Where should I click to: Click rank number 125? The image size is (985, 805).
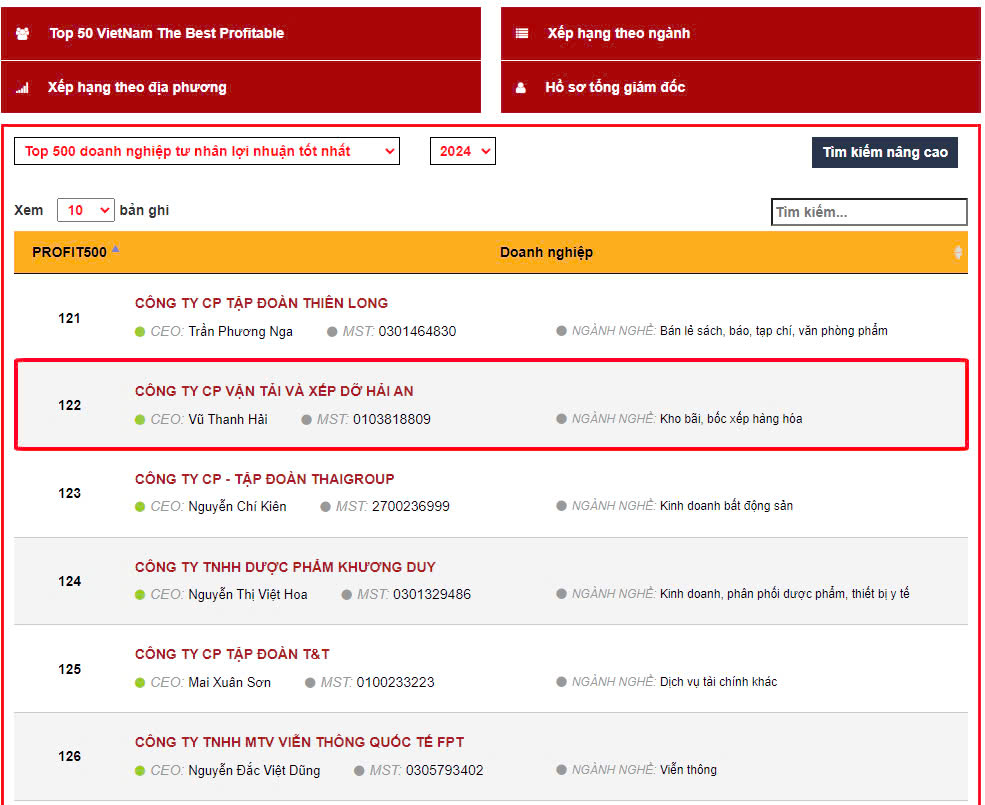coord(69,669)
